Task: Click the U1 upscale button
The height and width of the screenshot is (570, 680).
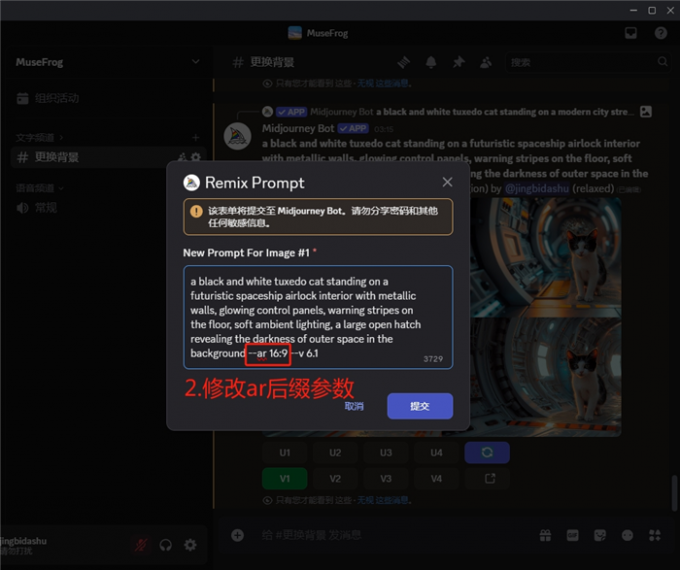Action: click(284, 452)
